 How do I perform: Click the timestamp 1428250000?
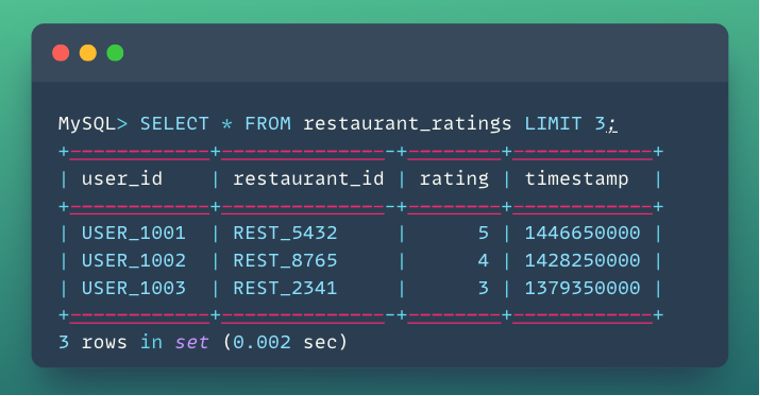[583, 261]
